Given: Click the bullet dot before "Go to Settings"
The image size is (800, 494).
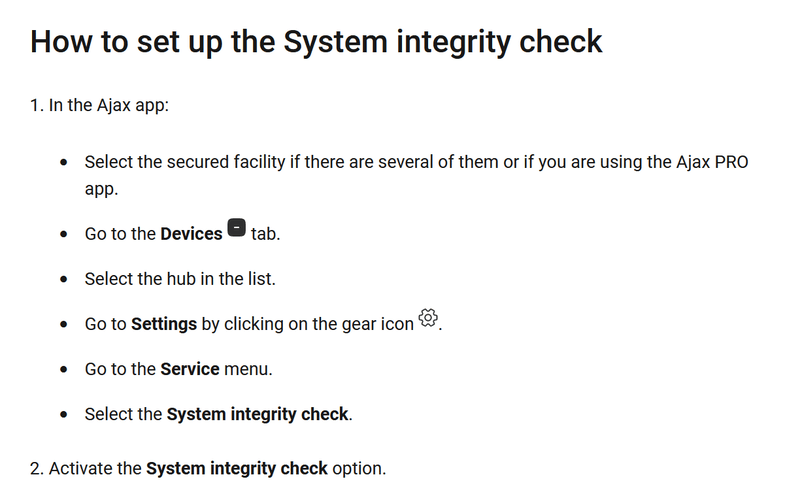Looking at the screenshot, I should [x=64, y=324].
